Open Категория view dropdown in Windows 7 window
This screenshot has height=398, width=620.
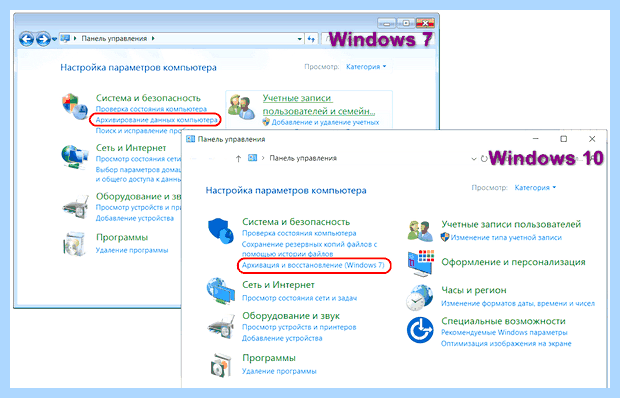point(366,67)
